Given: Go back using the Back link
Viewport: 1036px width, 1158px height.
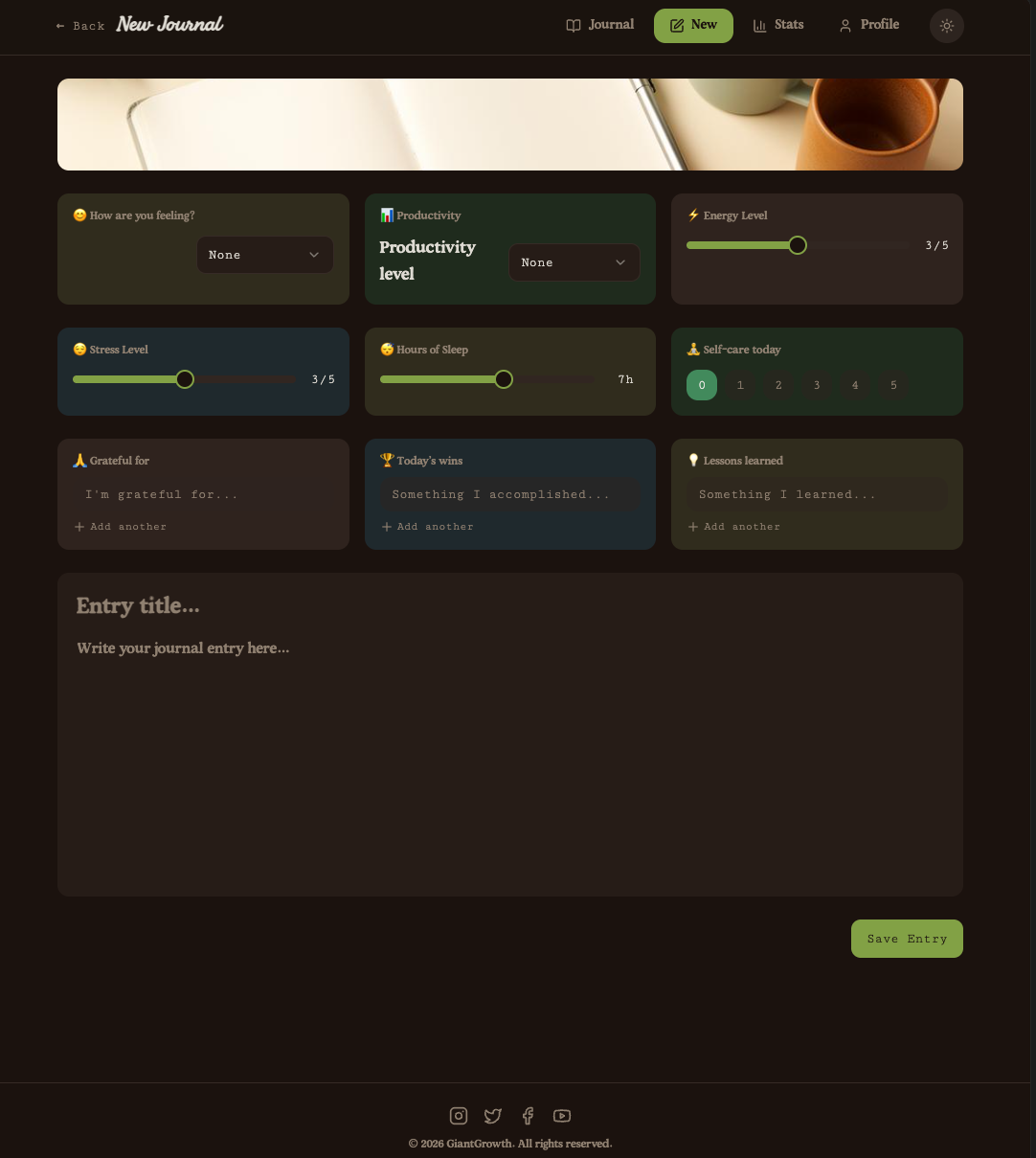Looking at the screenshot, I should tap(80, 26).
